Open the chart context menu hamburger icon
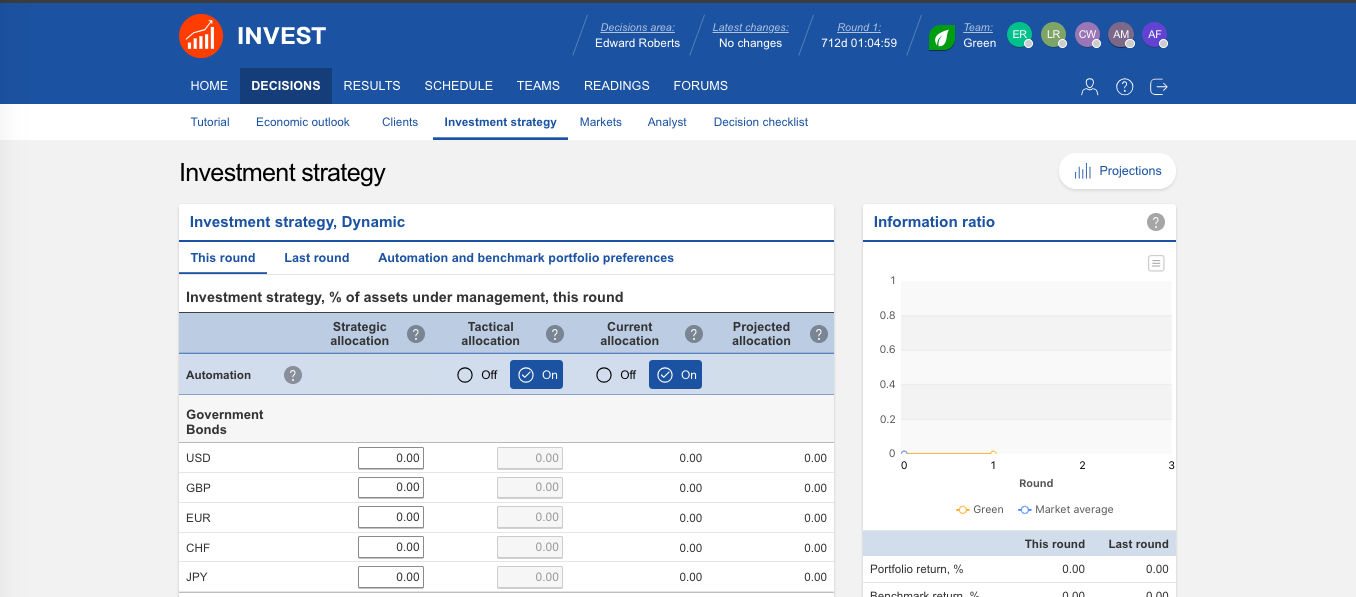This screenshot has height=597, width=1356. pos(1156,263)
